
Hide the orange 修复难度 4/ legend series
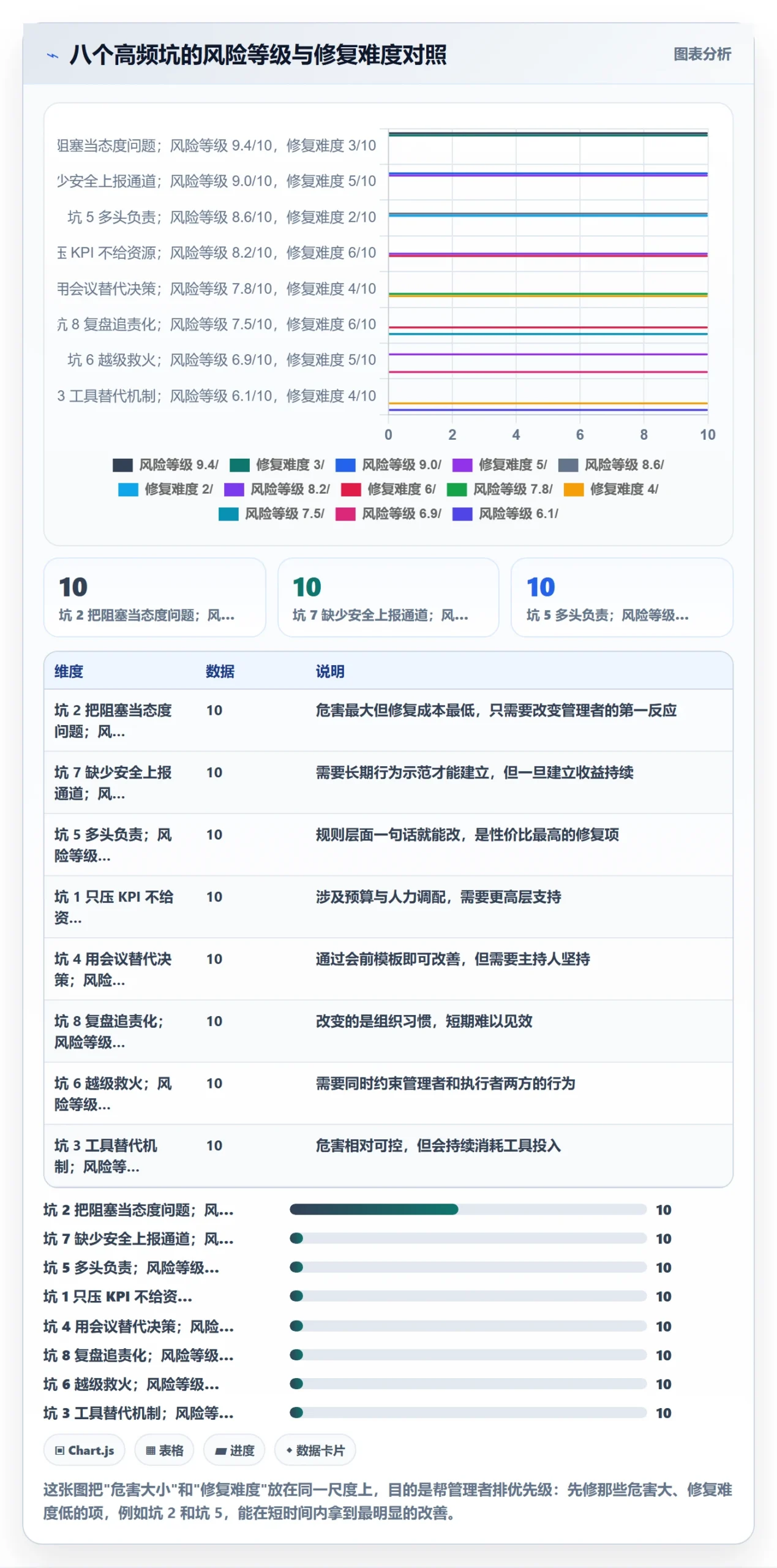(574, 489)
